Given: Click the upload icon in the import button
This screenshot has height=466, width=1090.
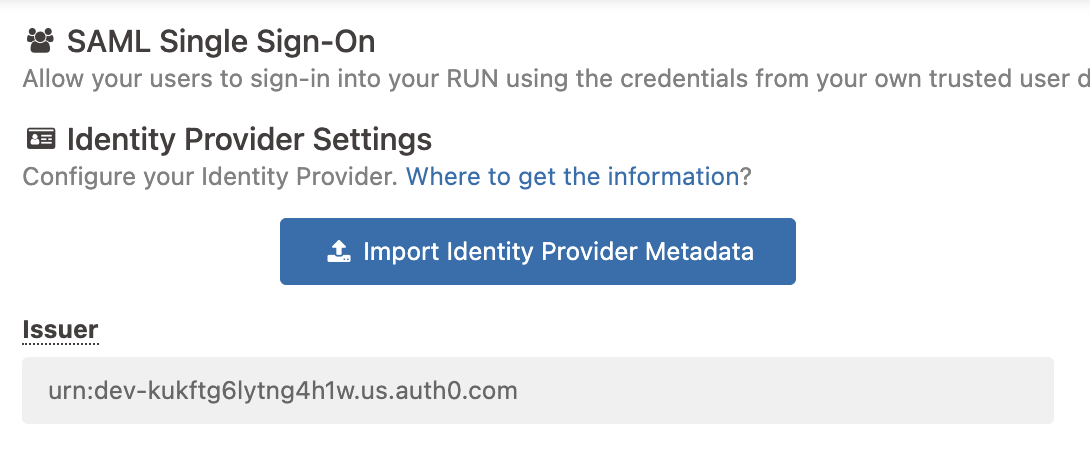Looking at the screenshot, I should (340, 251).
